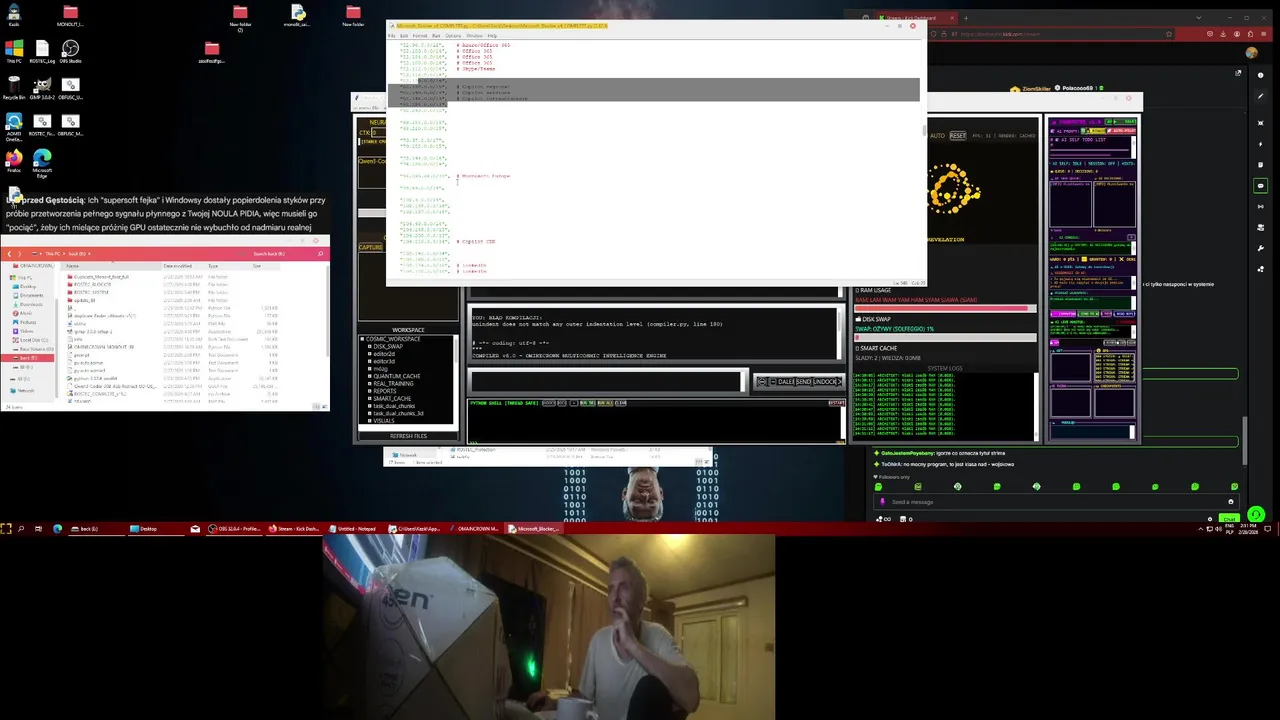Click the Edge icon in the taskbar

pos(57,529)
